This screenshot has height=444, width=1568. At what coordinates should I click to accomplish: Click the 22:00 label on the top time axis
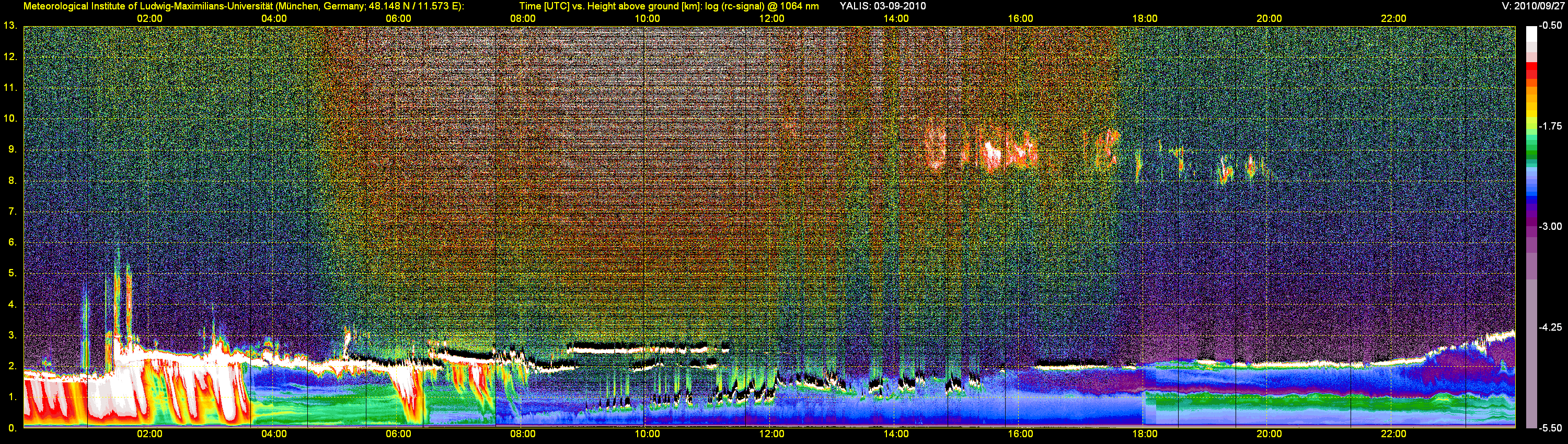pyautogui.click(x=1393, y=18)
